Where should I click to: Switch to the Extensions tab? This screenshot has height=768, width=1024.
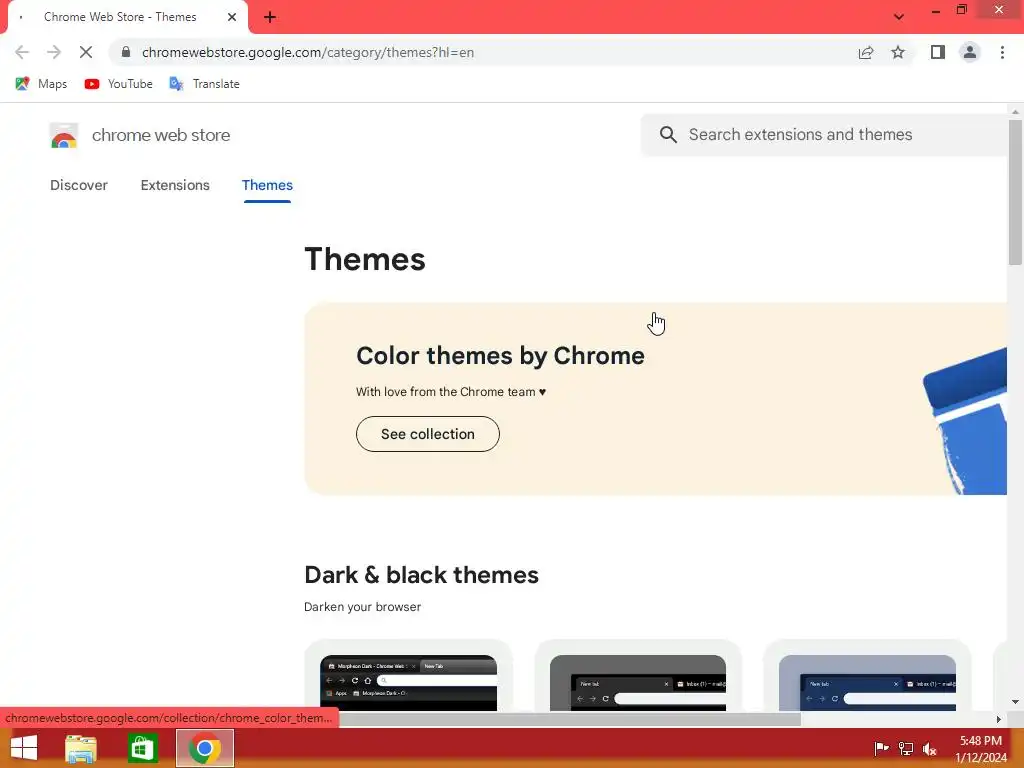[x=175, y=185]
